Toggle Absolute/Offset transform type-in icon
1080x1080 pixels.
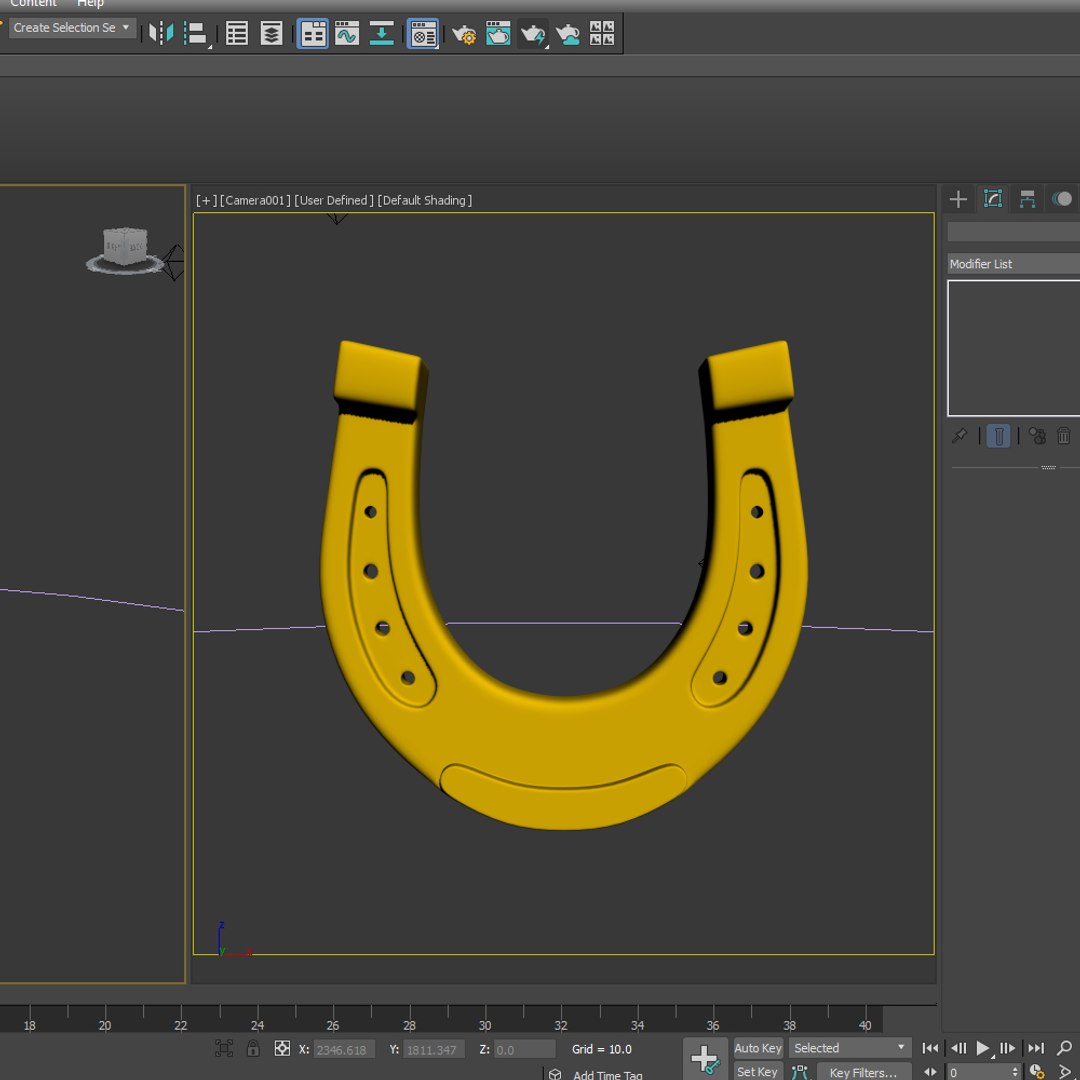(x=282, y=1048)
